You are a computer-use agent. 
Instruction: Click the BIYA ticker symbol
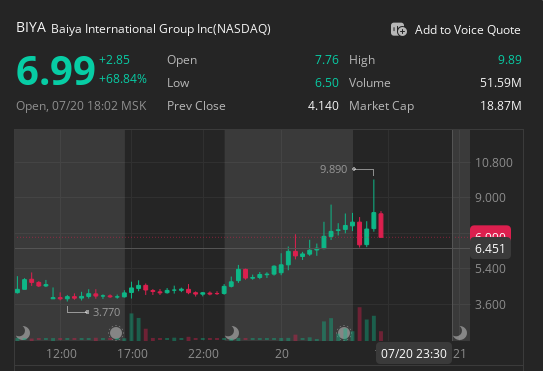(x=31, y=28)
